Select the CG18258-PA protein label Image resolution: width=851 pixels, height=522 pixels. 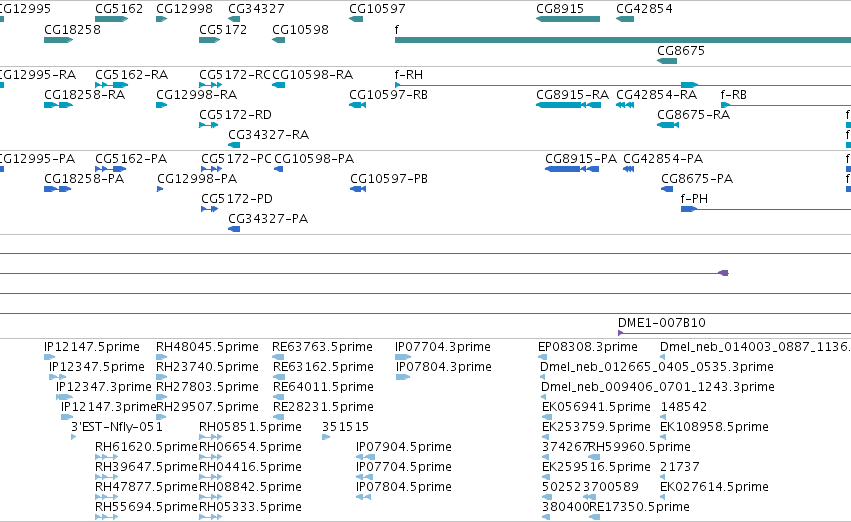click(x=84, y=179)
